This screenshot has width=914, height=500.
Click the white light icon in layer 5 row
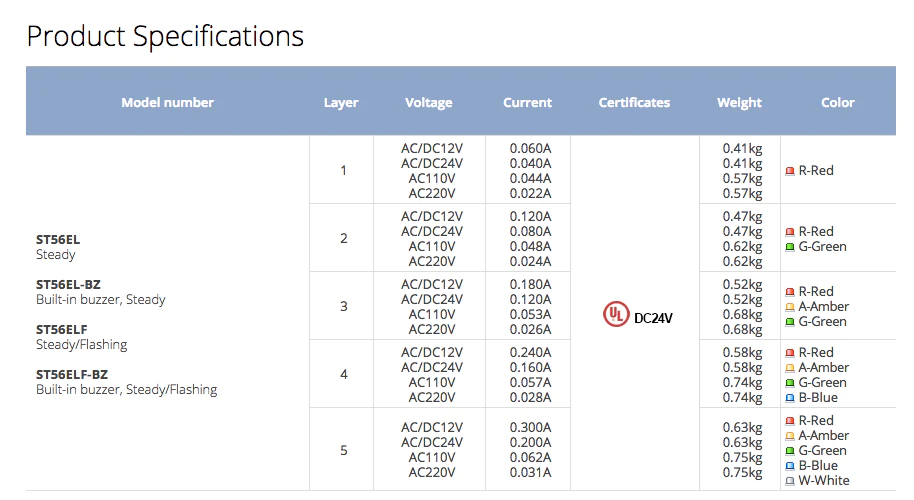tap(790, 481)
